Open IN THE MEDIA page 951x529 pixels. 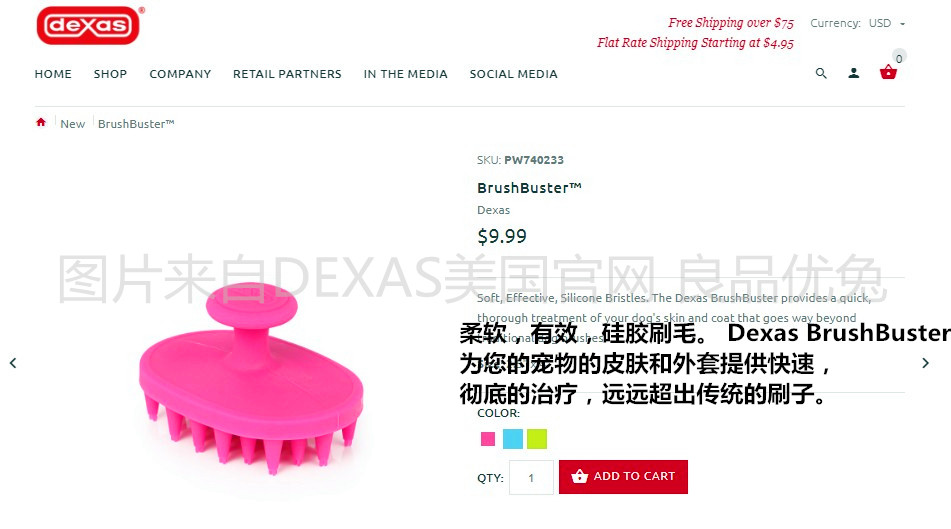coord(405,74)
